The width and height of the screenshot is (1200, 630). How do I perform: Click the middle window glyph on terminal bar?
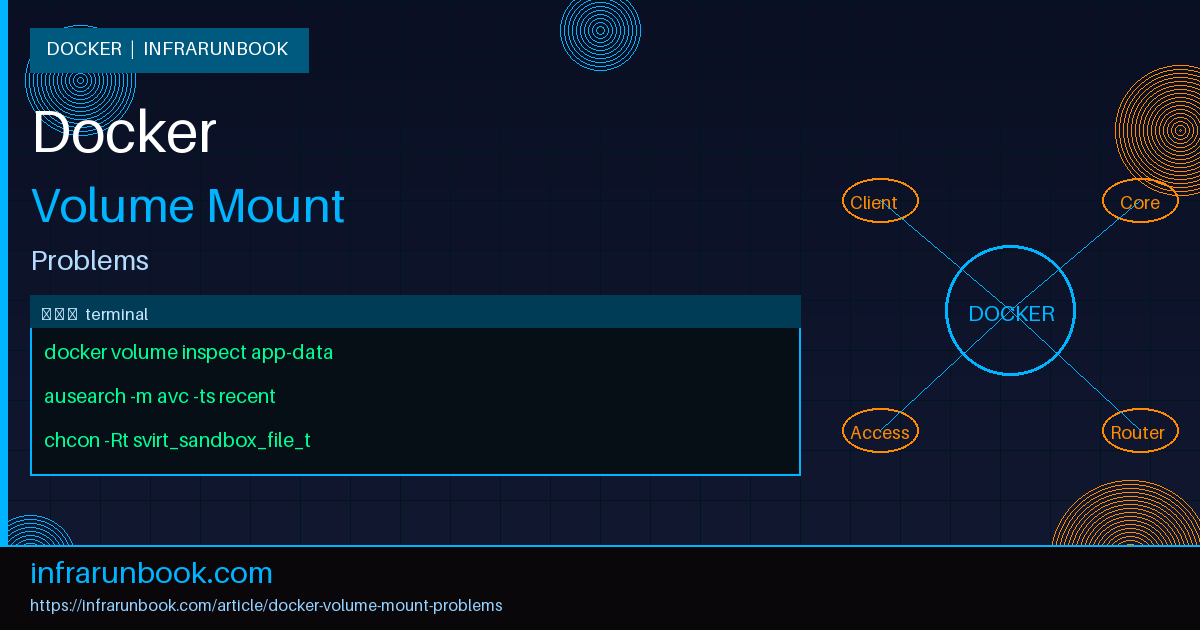click(x=62, y=313)
